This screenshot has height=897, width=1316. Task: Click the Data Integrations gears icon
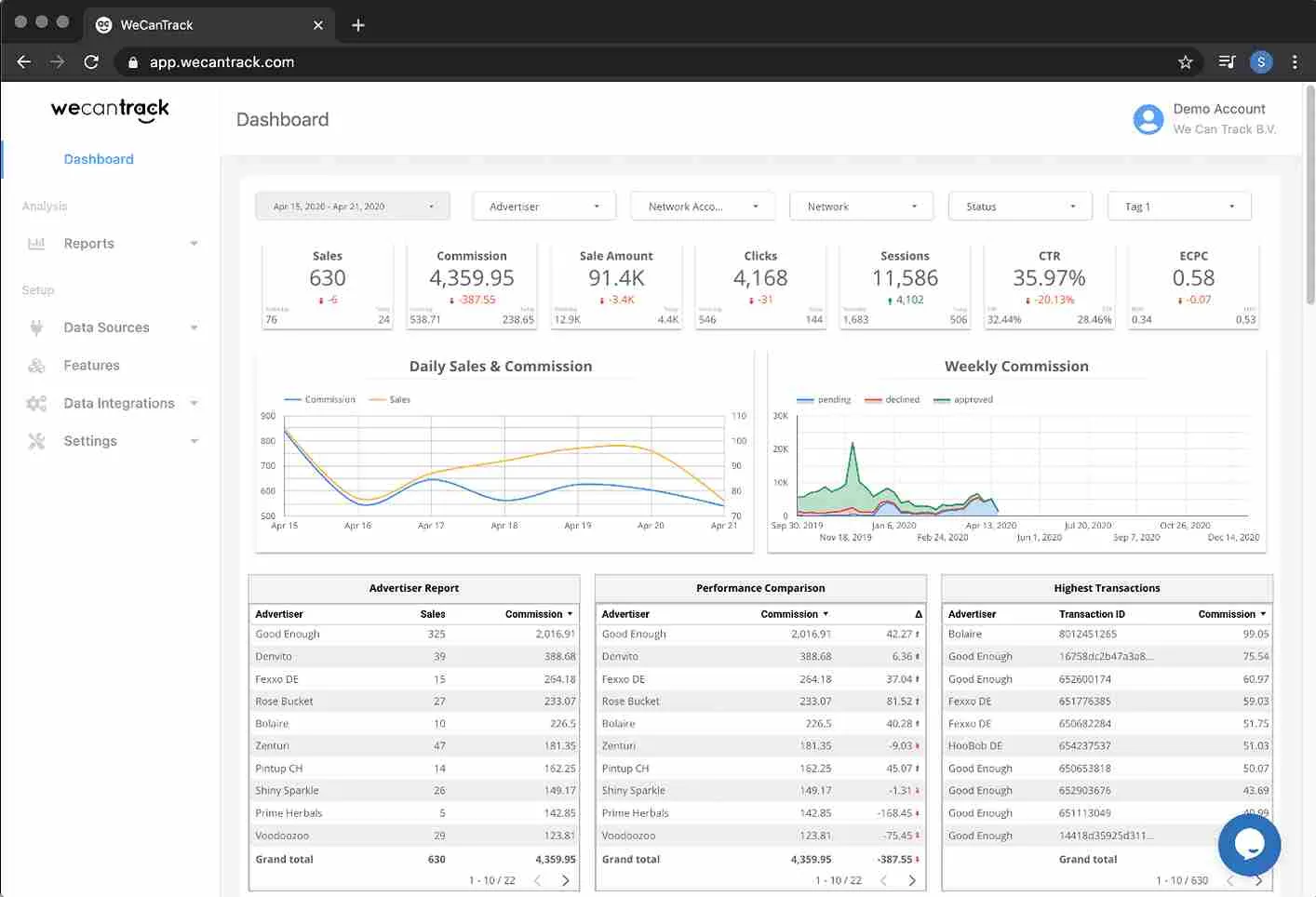[35, 403]
